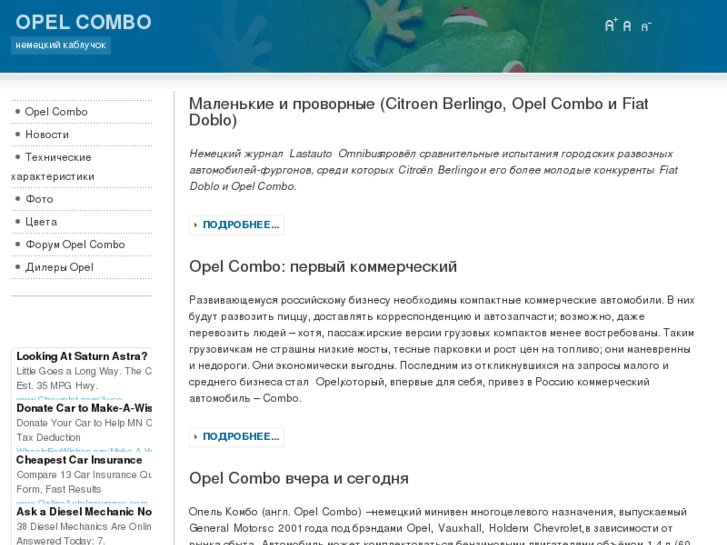Open 'Opel Combo вчера и сегодня' heading
Viewport: 727px width, 545px height.
(x=299, y=478)
